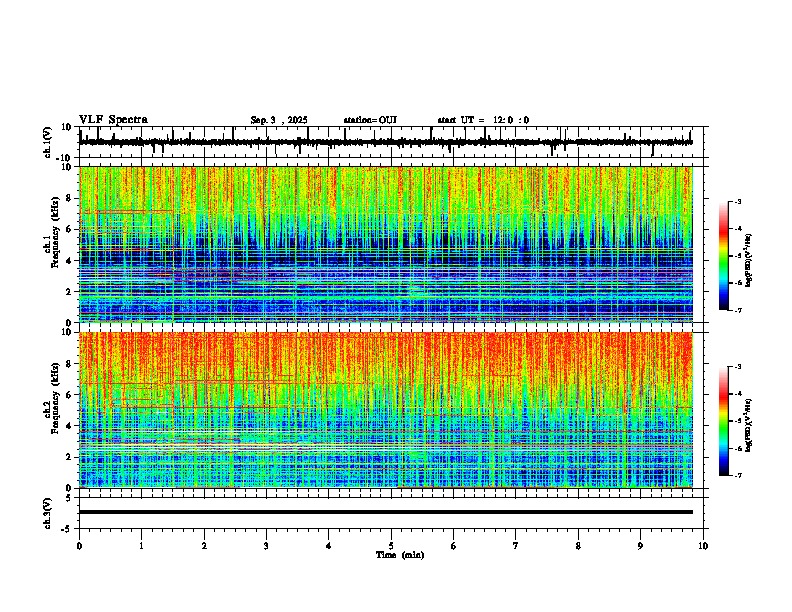This screenshot has width=792, height=612.
Task: Click tick label "5" on the Time axis
Action: click(391, 546)
